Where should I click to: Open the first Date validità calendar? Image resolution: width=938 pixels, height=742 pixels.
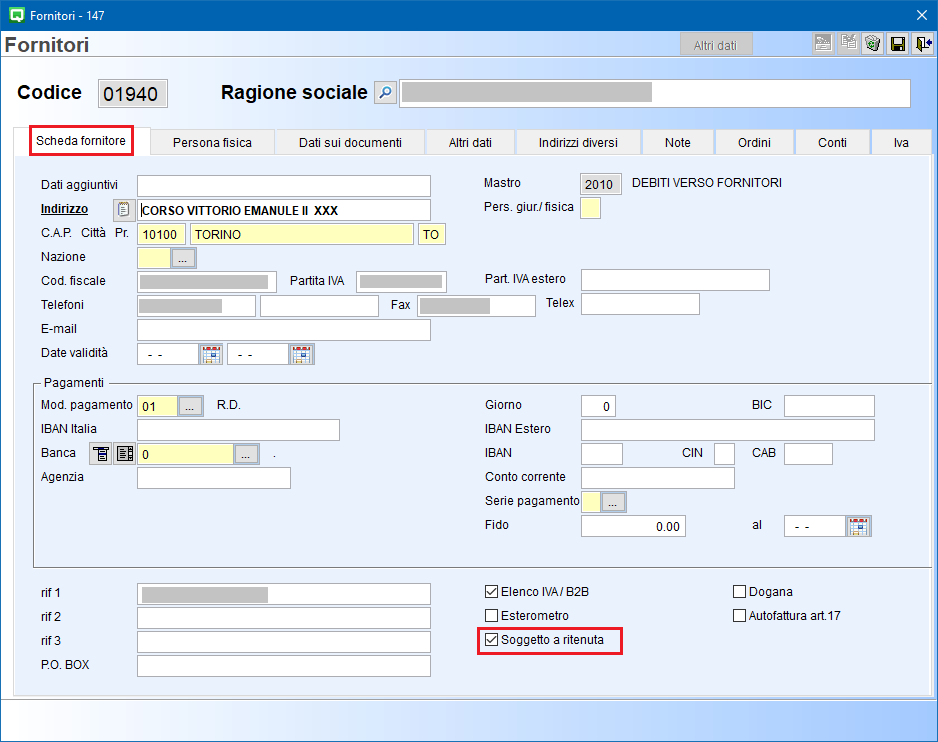click(x=211, y=354)
